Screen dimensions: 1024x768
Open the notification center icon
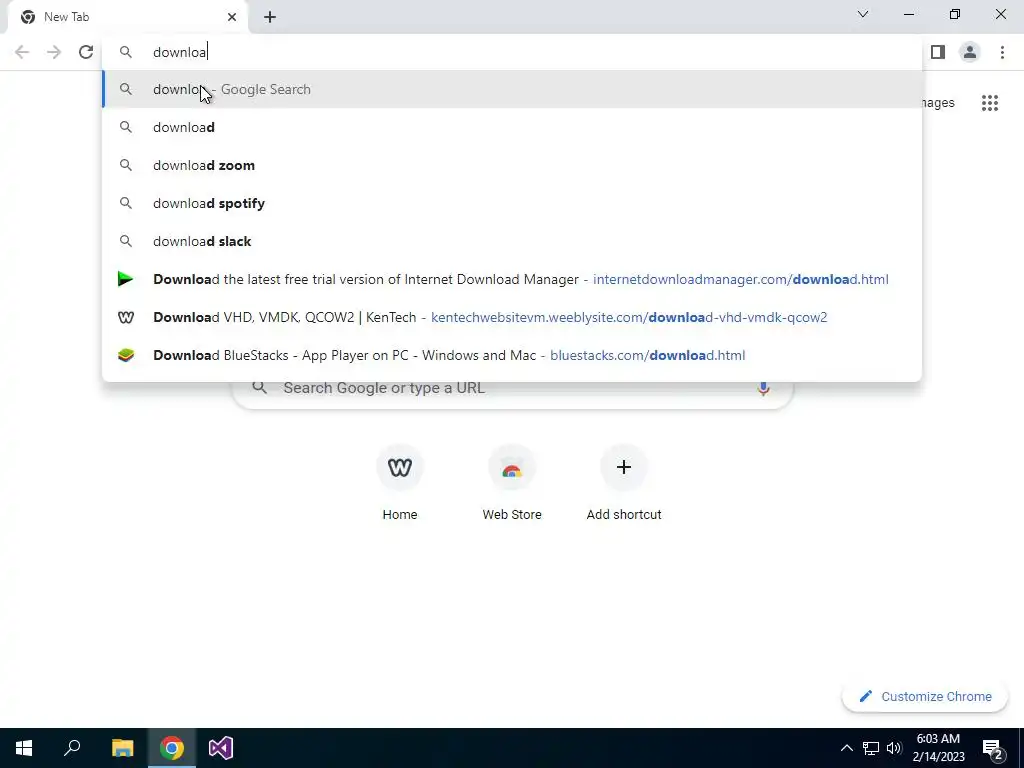coord(993,750)
